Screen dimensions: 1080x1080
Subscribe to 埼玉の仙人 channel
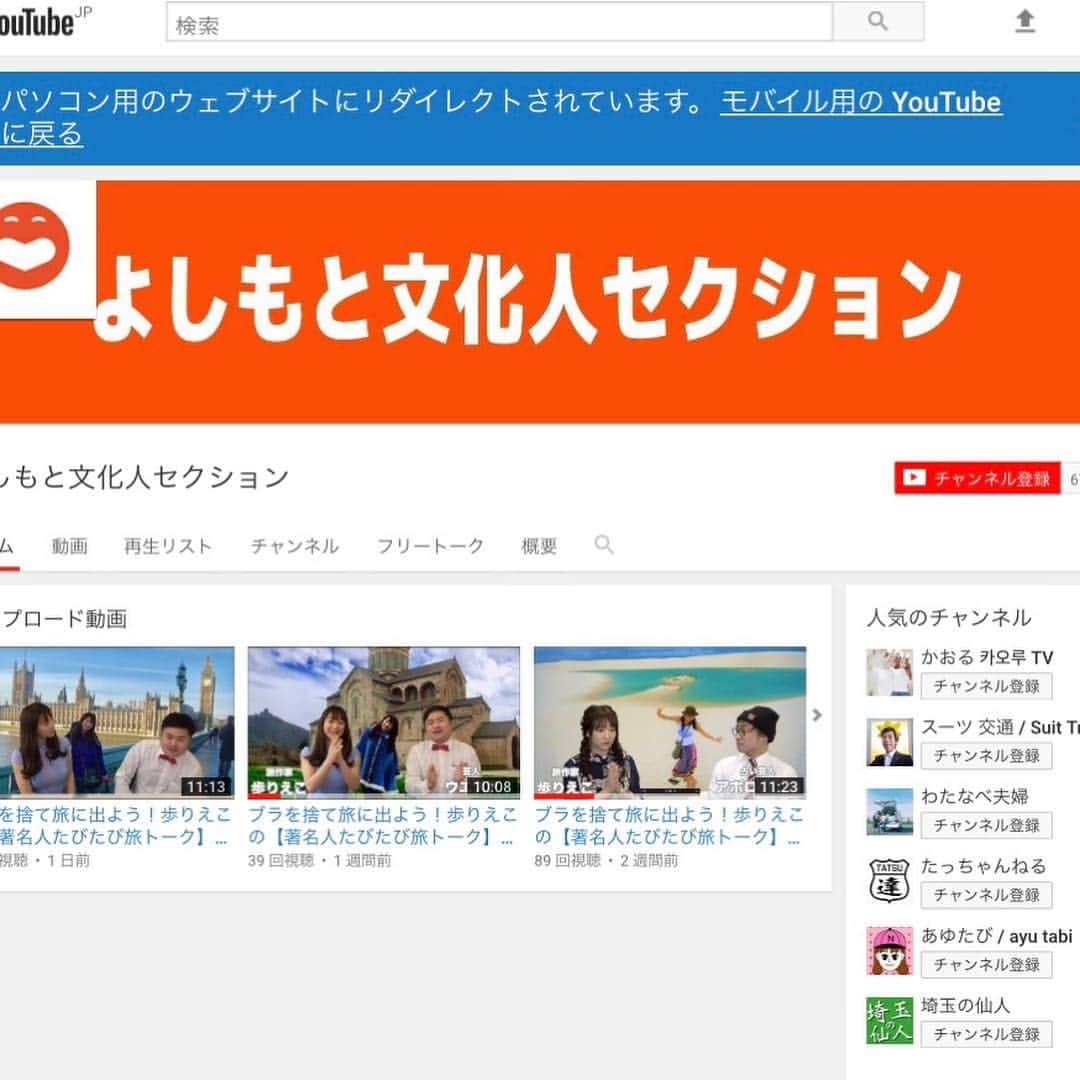pyautogui.click(x=986, y=1034)
